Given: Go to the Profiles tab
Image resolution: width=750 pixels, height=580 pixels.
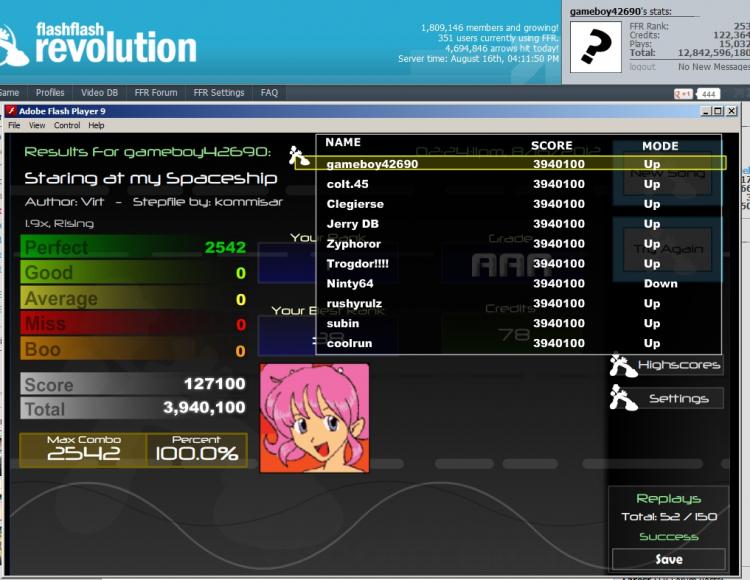Looking at the screenshot, I should (50, 93).
